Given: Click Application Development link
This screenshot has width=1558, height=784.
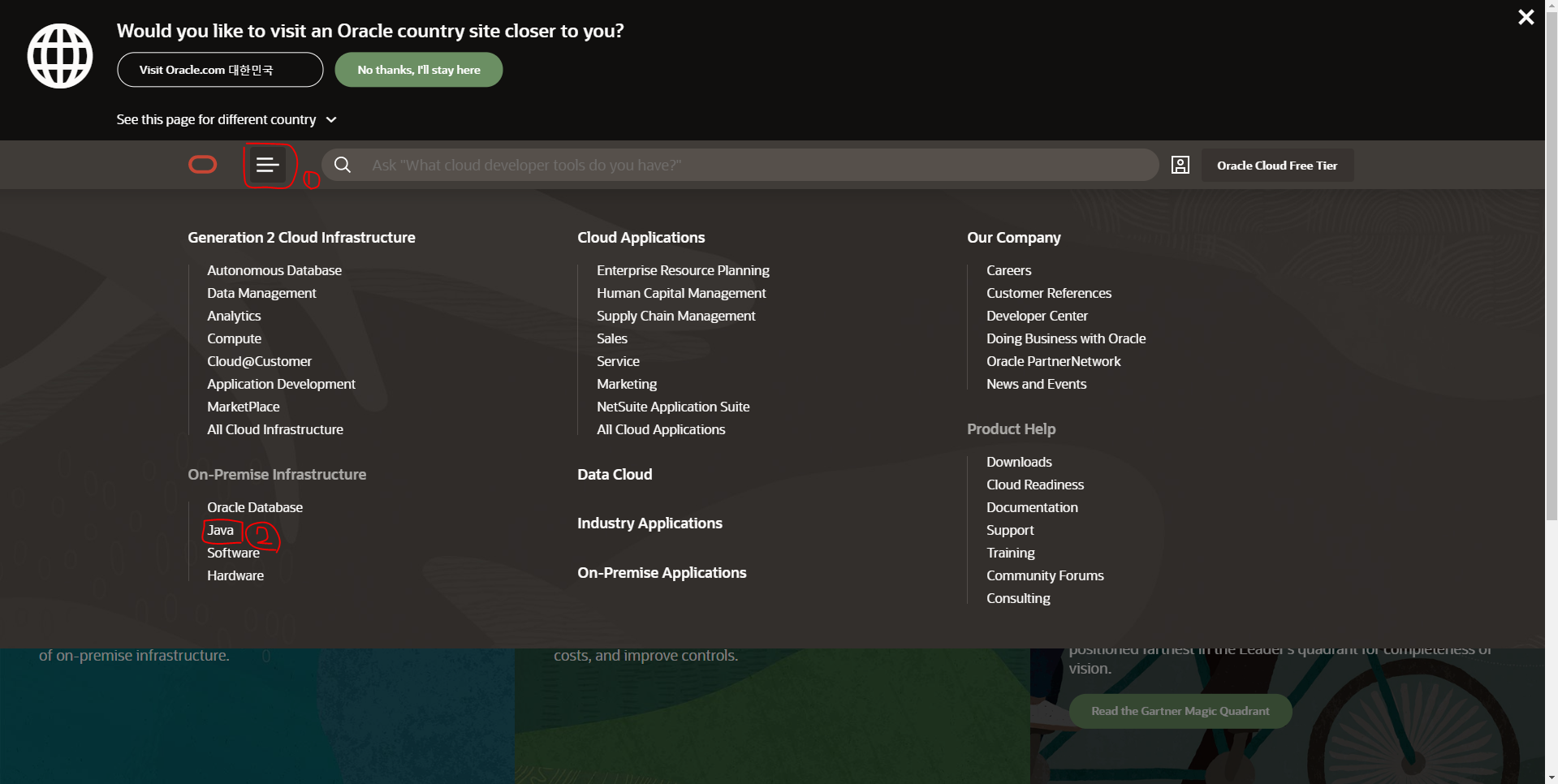Looking at the screenshot, I should pyautogui.click(x=281, y=384).
